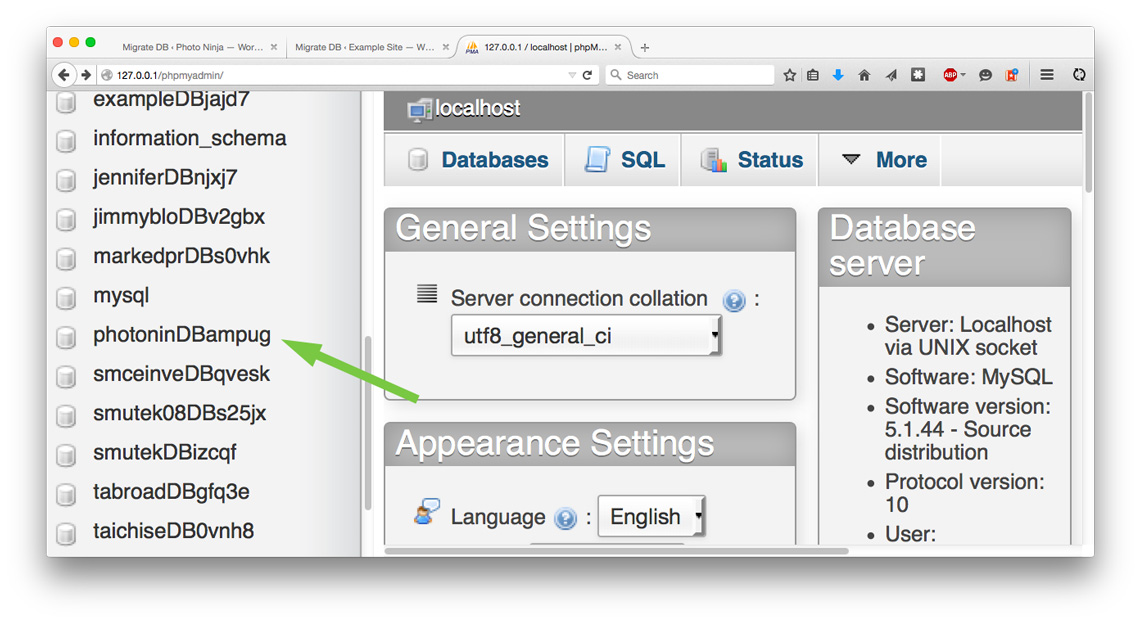The height and width of the screenshot is (622, 1140).
Task: Click the paper plane send icon
Action: tap(891, 74)
